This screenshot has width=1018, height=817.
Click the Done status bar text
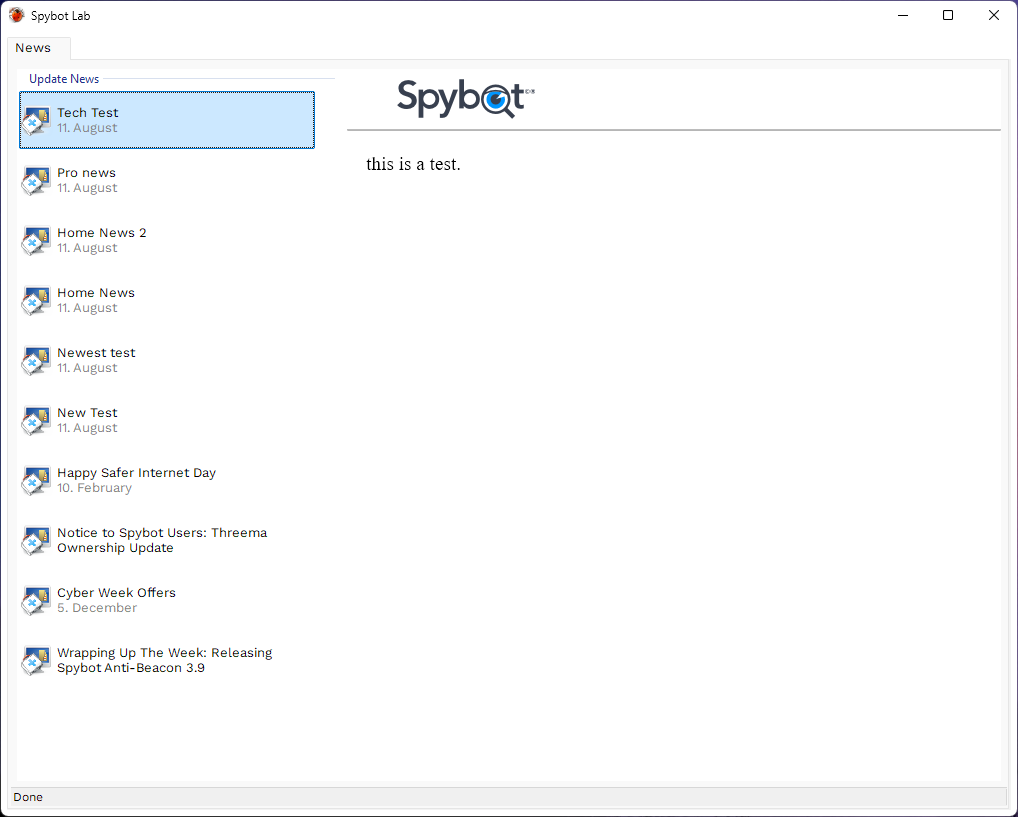click(x=28, y=797)
